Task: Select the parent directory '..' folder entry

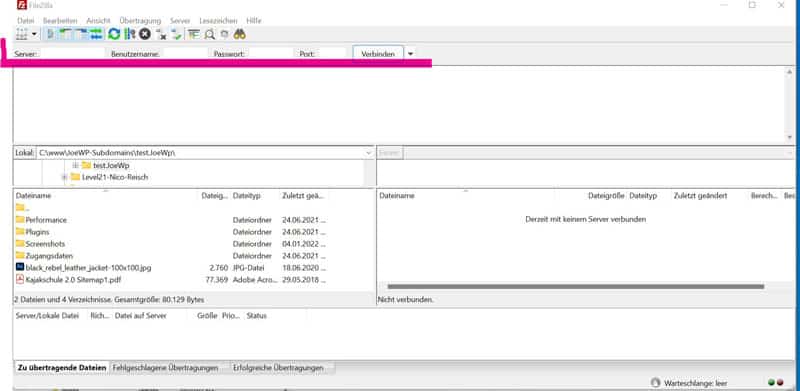Action: [23, 207]
